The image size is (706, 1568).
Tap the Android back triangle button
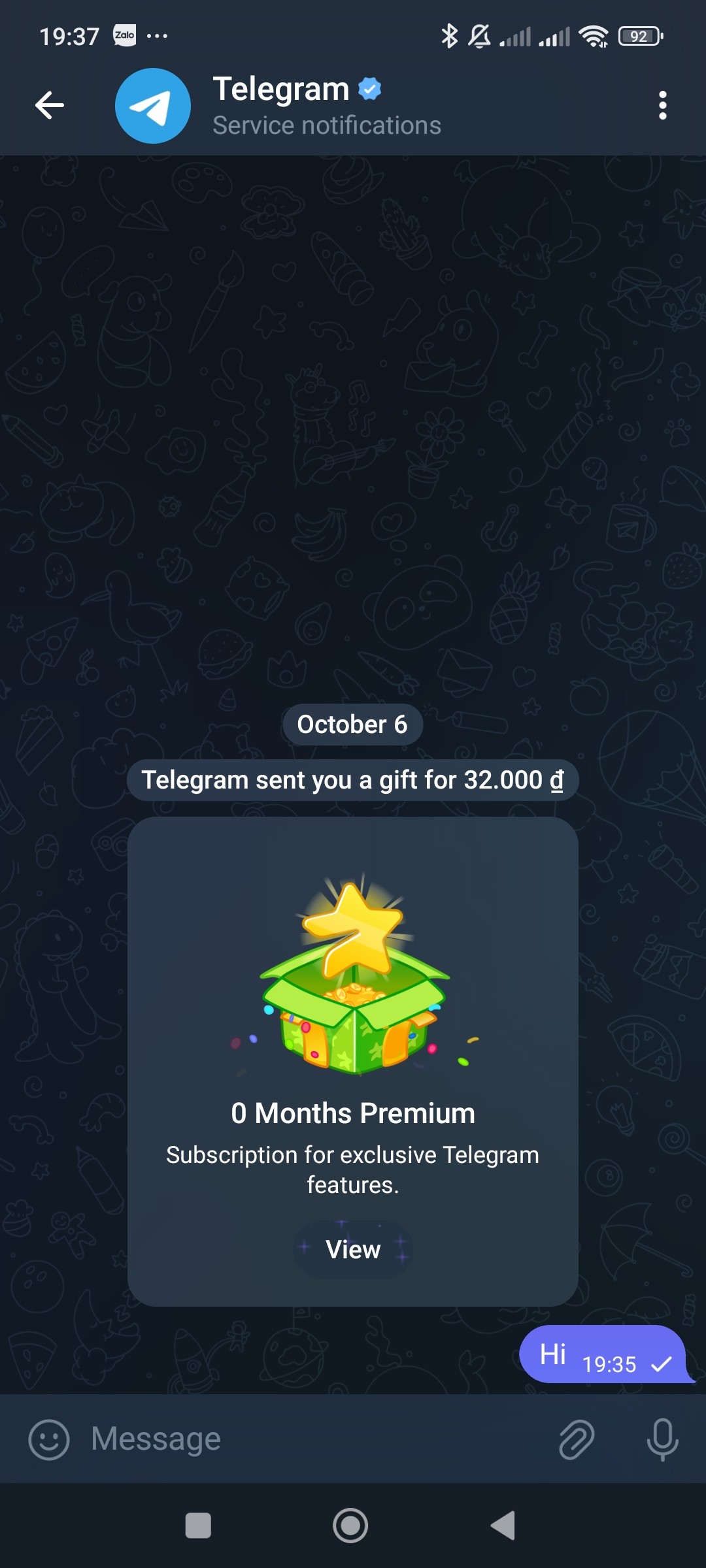tap(503, 1526)
